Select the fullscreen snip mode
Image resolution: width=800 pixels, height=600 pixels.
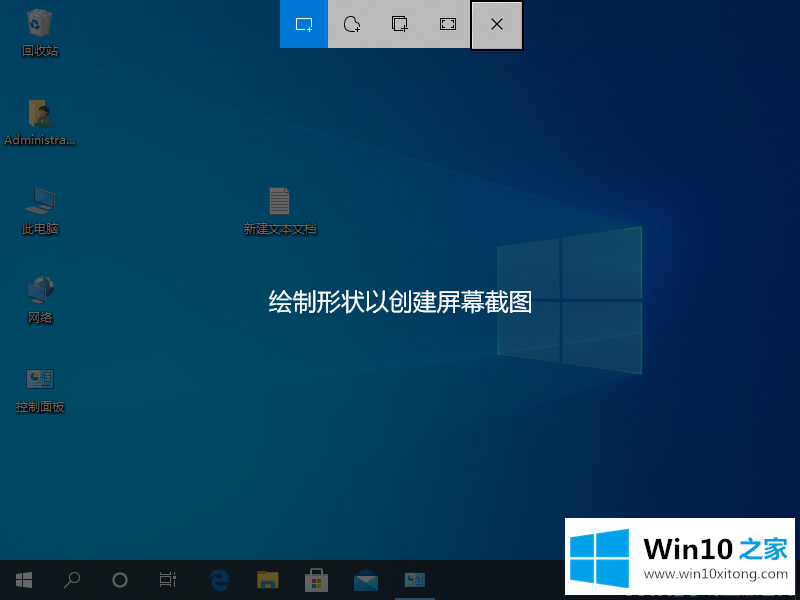click(x=447, y=24)
